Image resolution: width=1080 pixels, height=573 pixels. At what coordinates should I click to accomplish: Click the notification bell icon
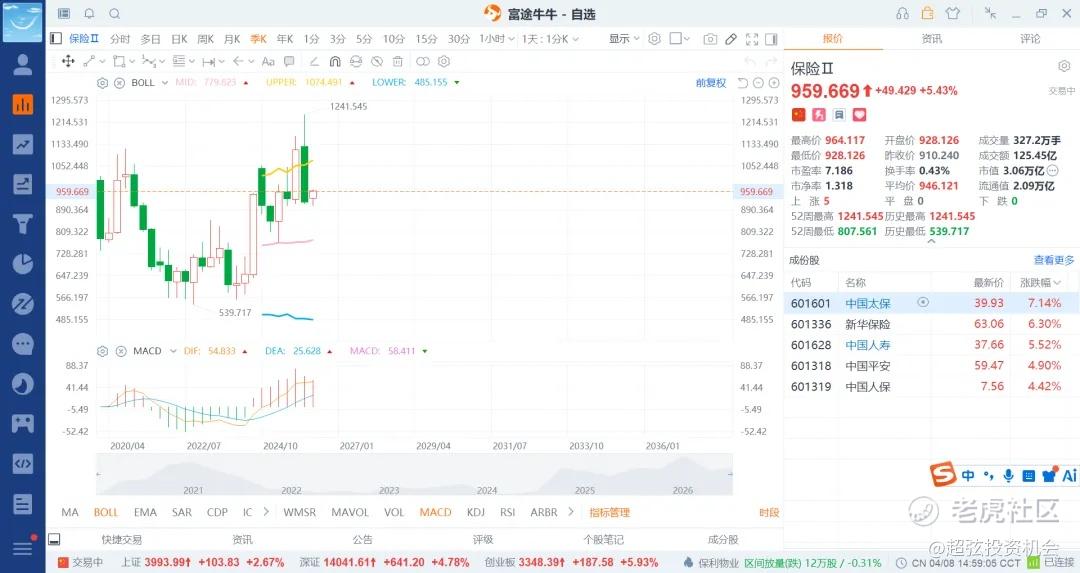(89, 14)
